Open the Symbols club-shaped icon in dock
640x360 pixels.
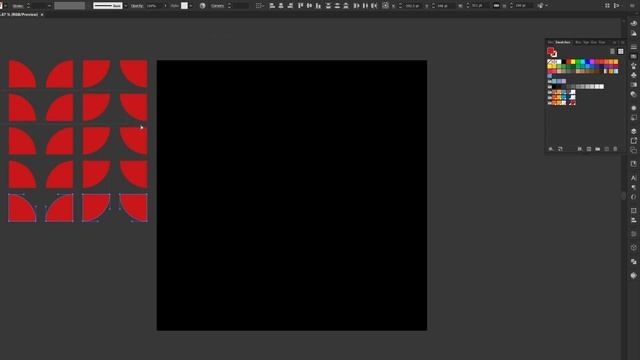tap(633, 76)
